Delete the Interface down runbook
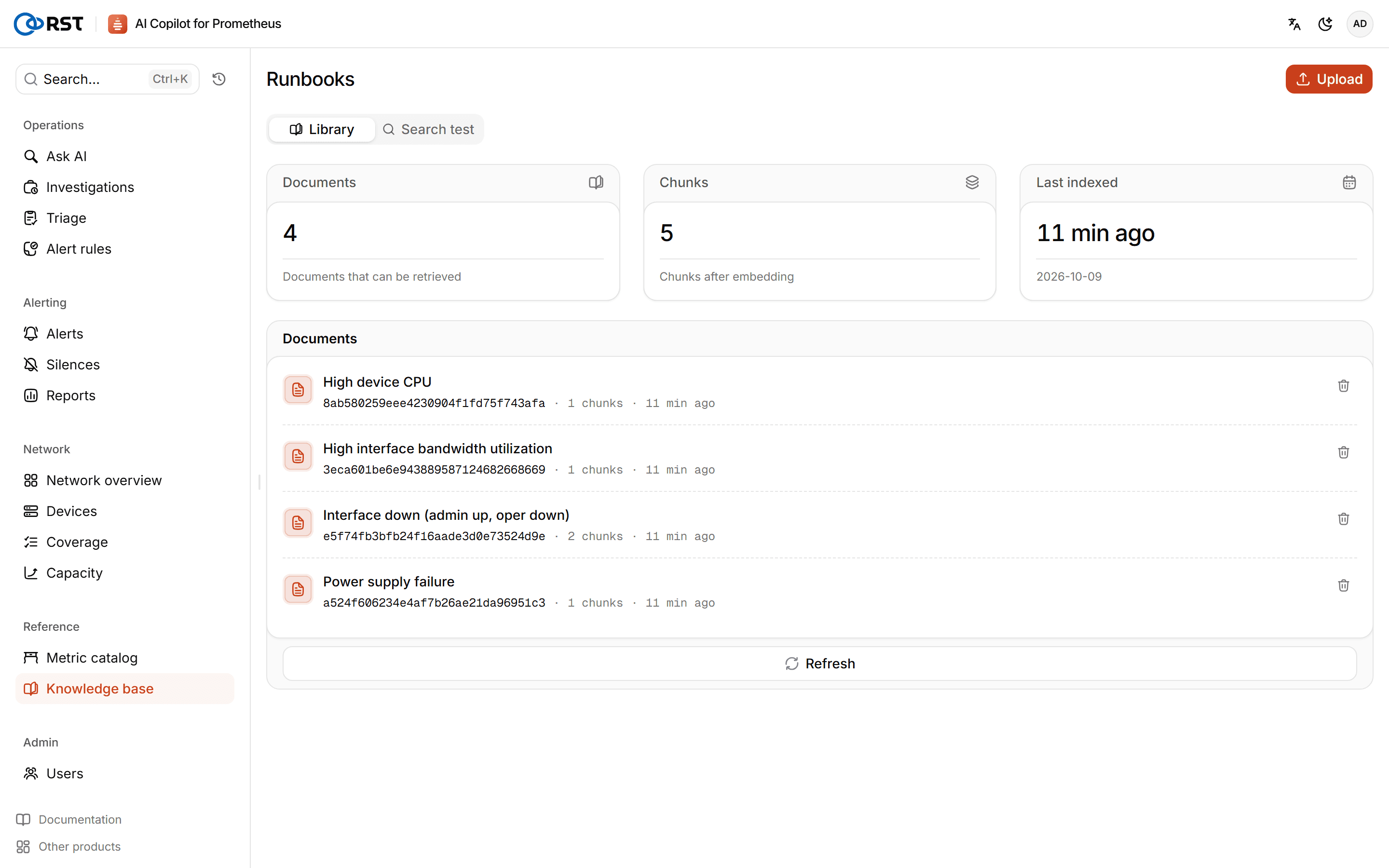The height and width of the screenshot is (868, 1389). 1343,519
